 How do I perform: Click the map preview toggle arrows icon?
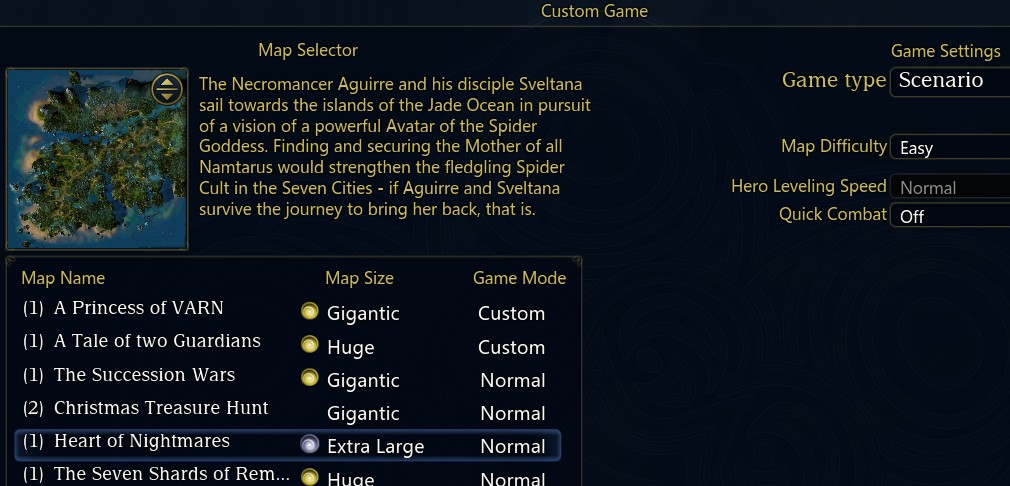click(x=167, y=89)
